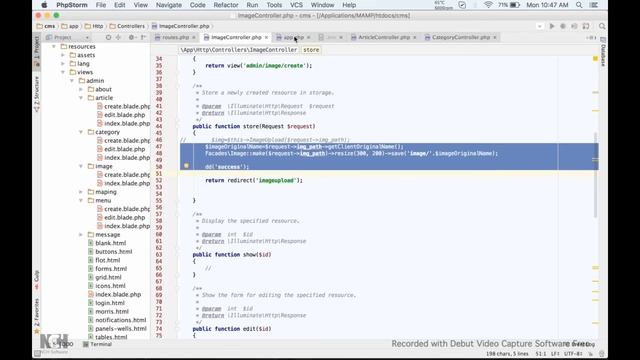The width and height of the screenshot is (640, 360).
Task: Show the hidden tabs list icon
Action: pyautogui.click(x=591, y=37)
